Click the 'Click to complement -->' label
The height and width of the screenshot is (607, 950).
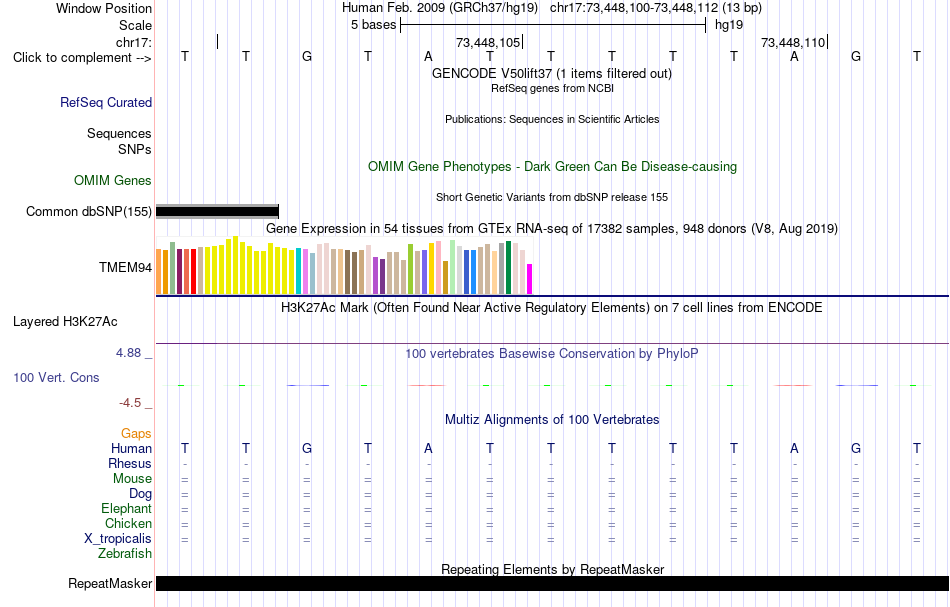click(x=82, y=58)
